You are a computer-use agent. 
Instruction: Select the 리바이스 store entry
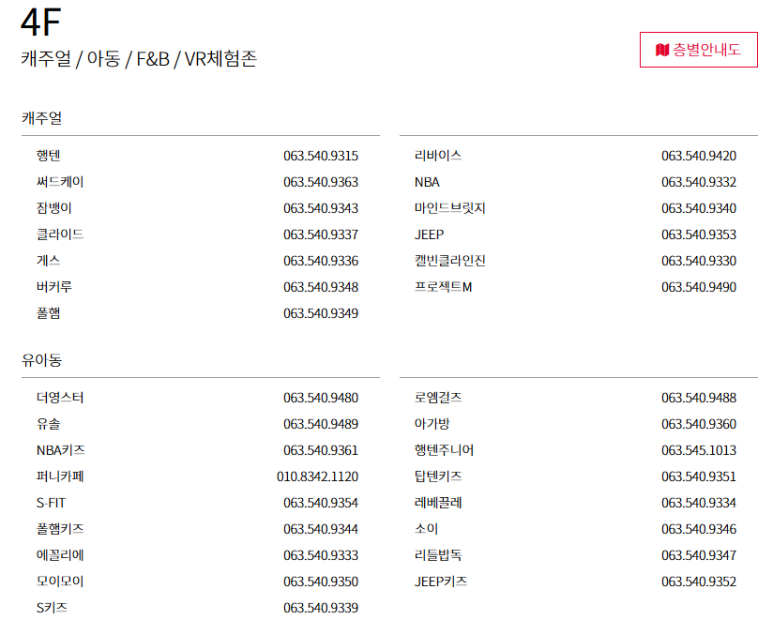click(438, 156)
